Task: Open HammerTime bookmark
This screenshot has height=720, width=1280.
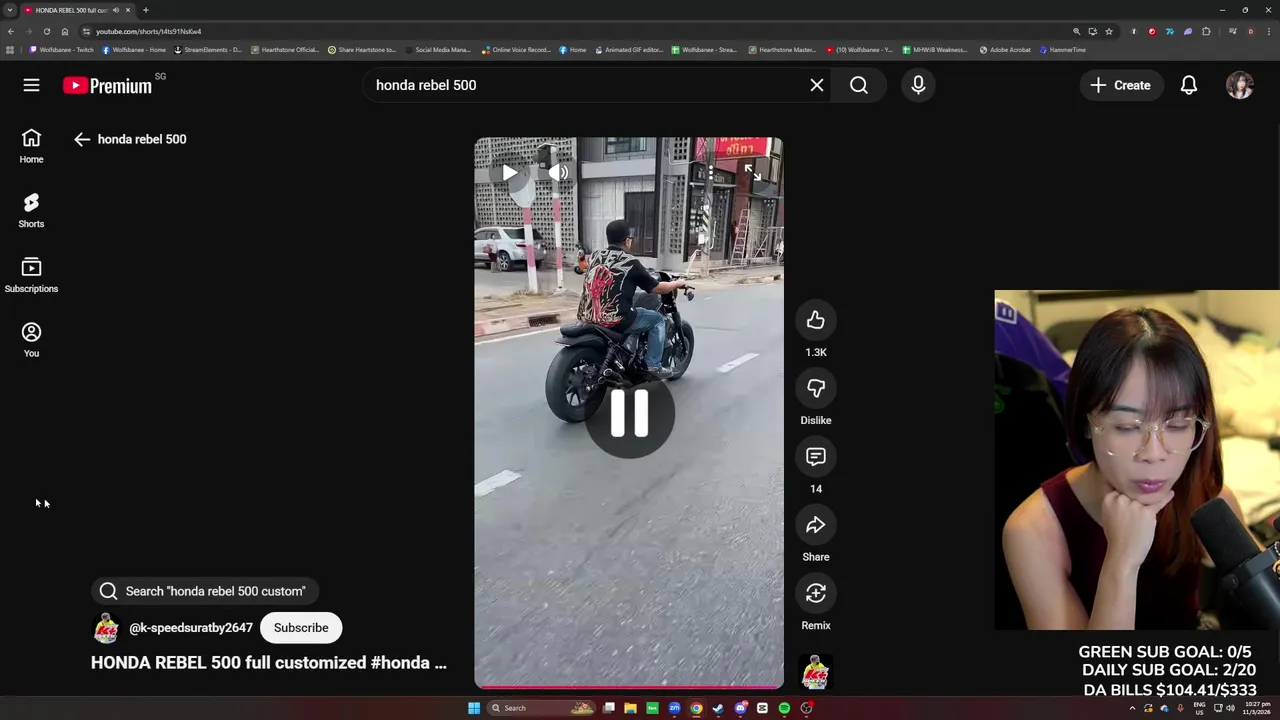Action: pos(1063,50)
